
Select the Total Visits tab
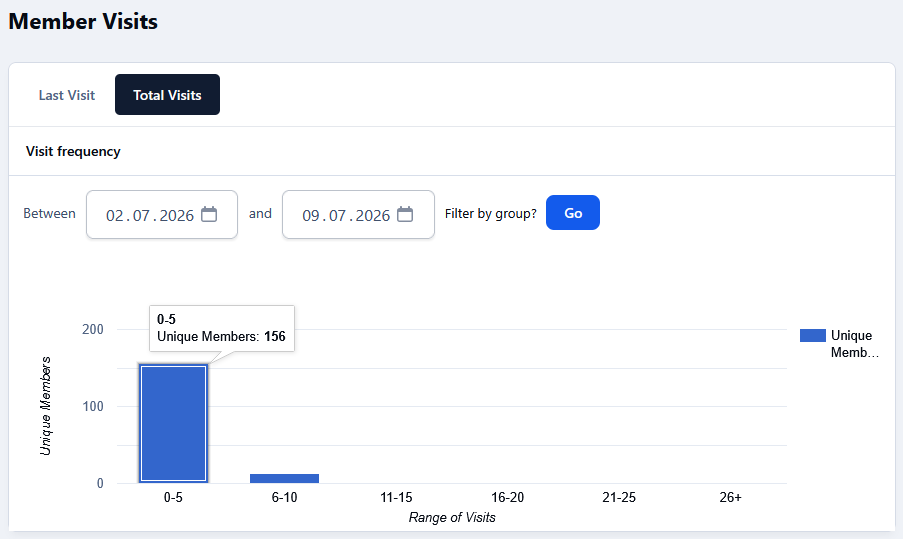point(167,95)
